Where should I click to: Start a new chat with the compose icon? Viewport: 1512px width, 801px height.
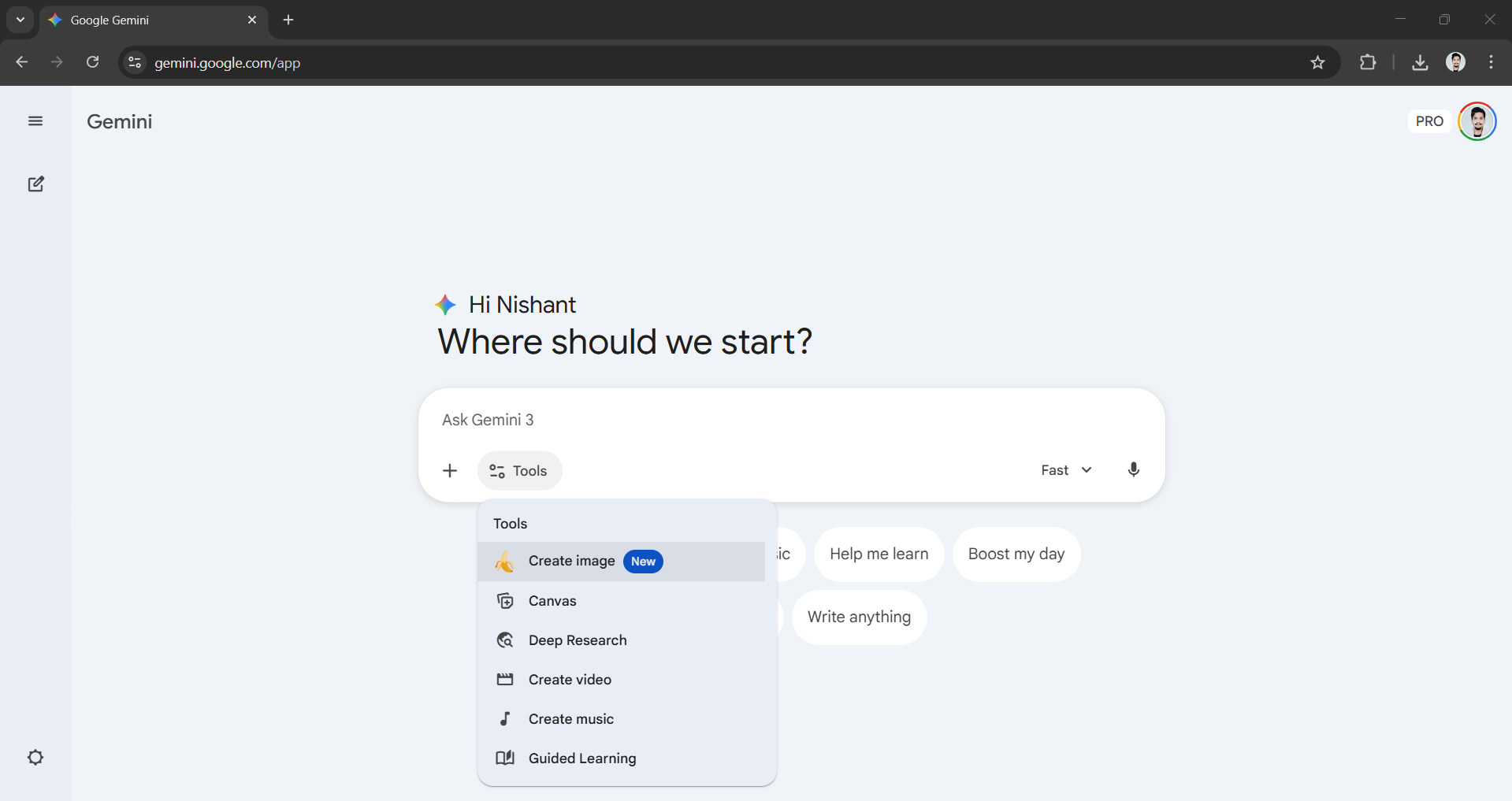point(35,184)
